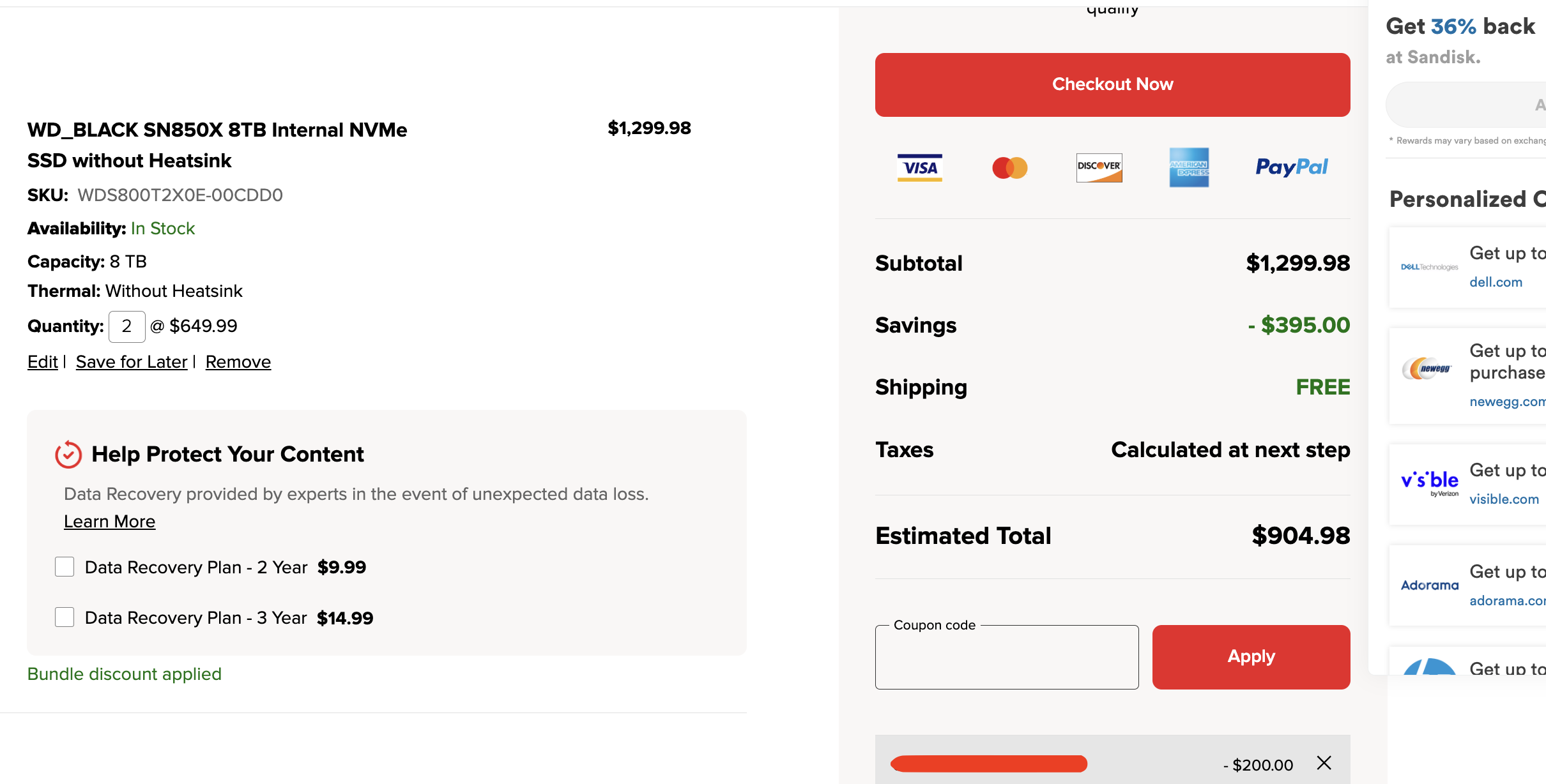This screenshot has height=784, width=1546.
Task: Remove the WD_BLACK SSD from cart
Action: coord(238,362)
